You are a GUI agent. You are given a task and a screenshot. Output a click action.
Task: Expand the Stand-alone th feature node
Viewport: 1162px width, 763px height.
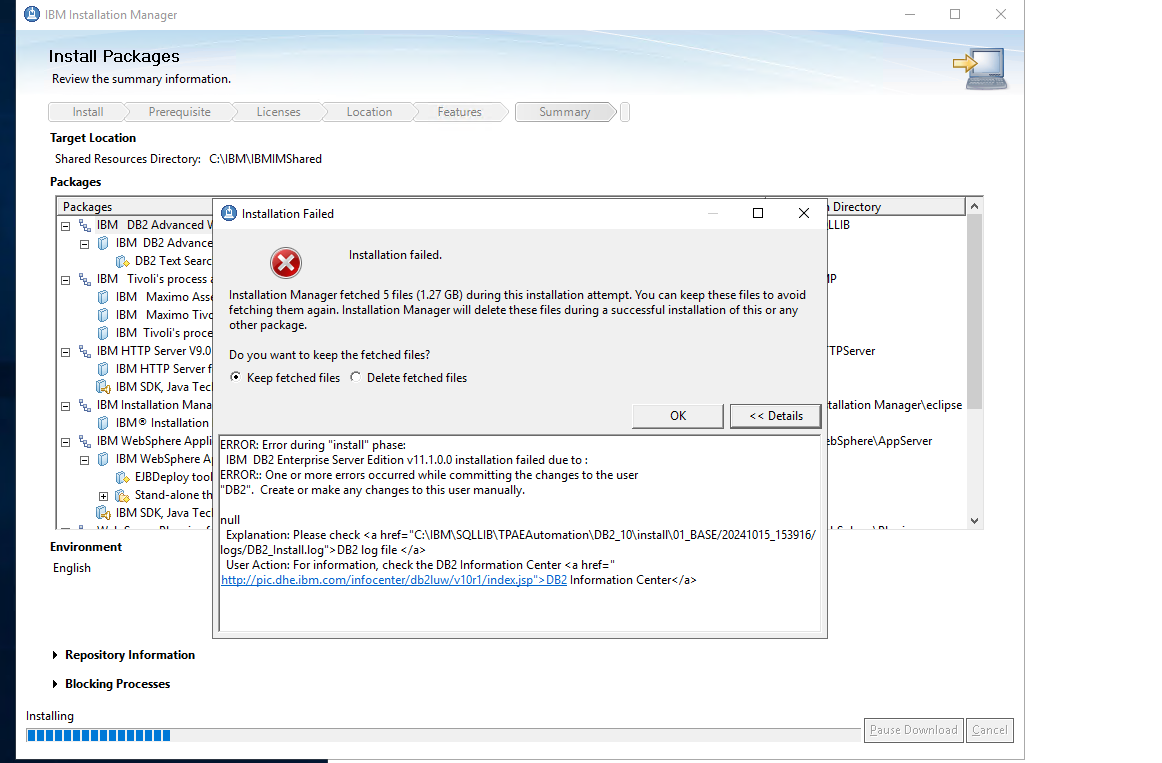[x=103, y=496]
